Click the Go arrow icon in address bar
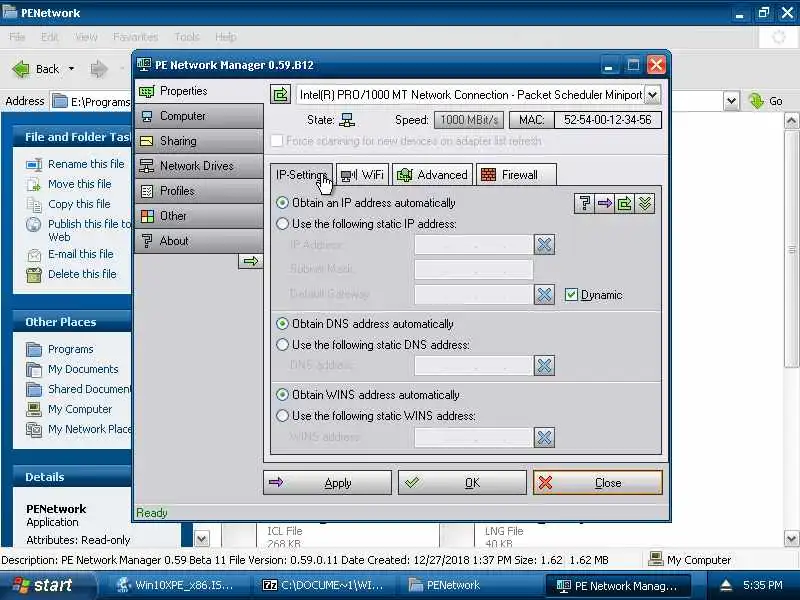The height and width of the screenshot is (600, 800). [x=756, y=101]
